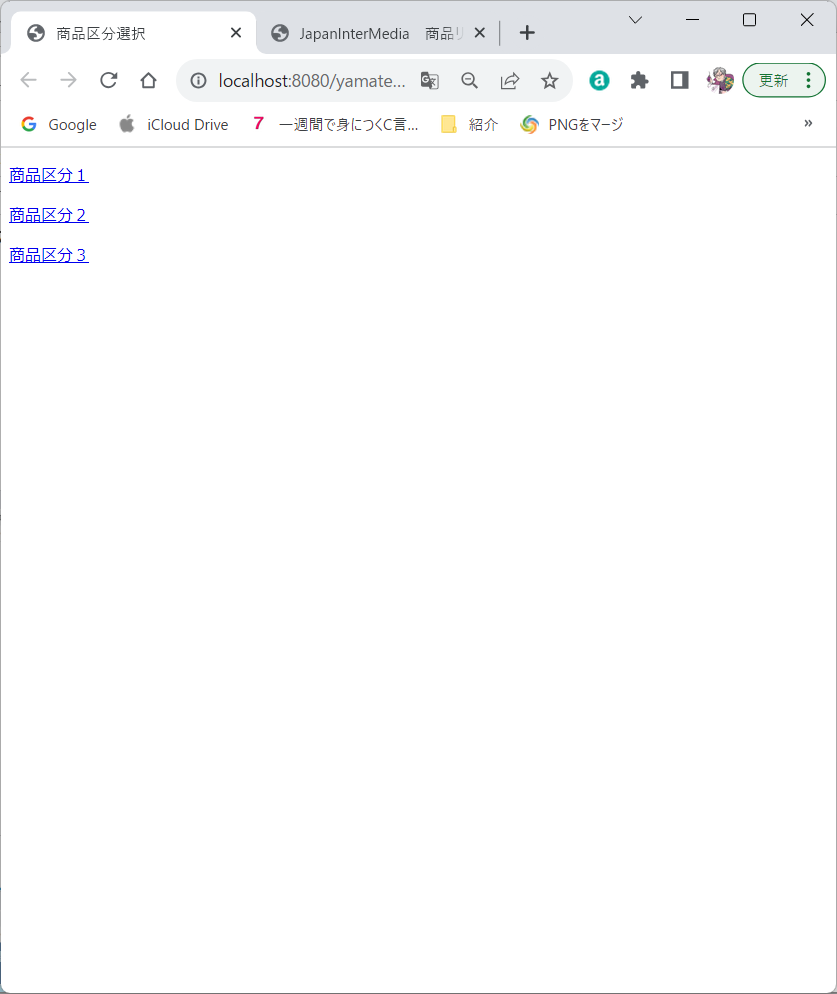Share this page
837x994 pixels.
point(510,81)
